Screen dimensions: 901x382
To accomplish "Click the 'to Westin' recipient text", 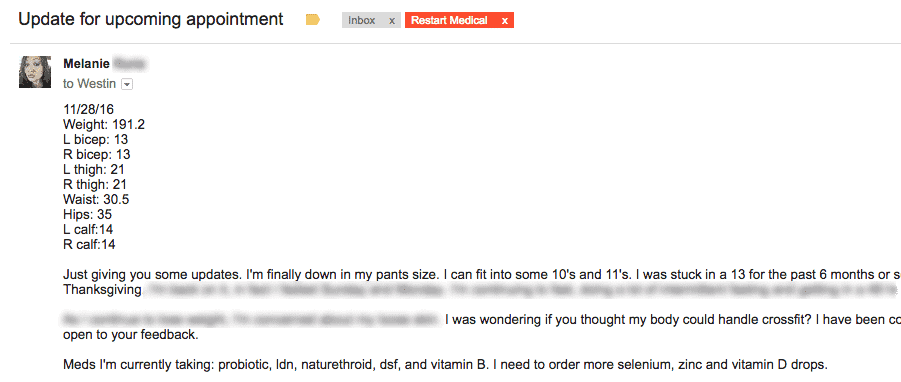I will (90, 84).
